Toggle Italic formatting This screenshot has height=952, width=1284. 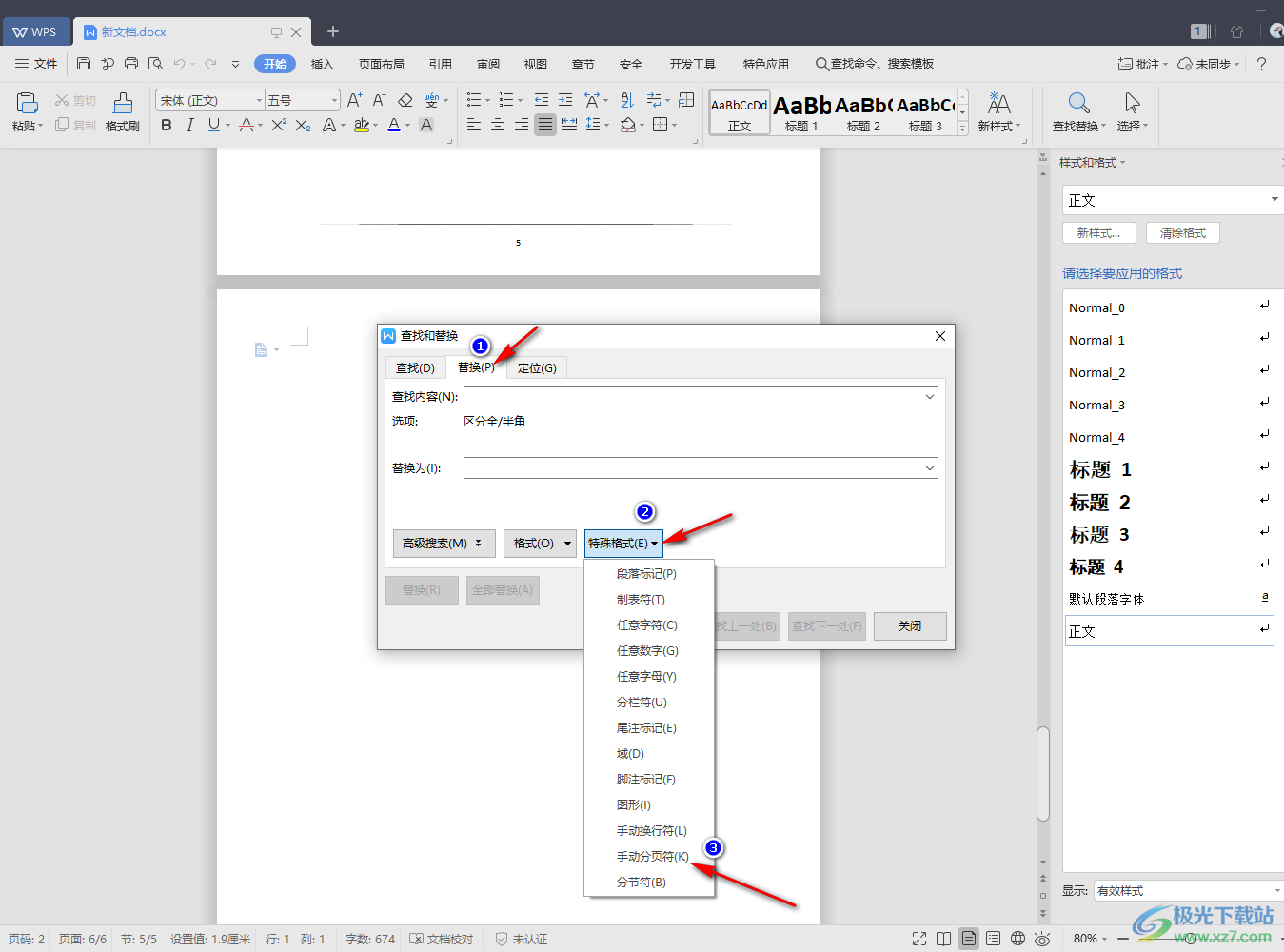pos(189,125)
